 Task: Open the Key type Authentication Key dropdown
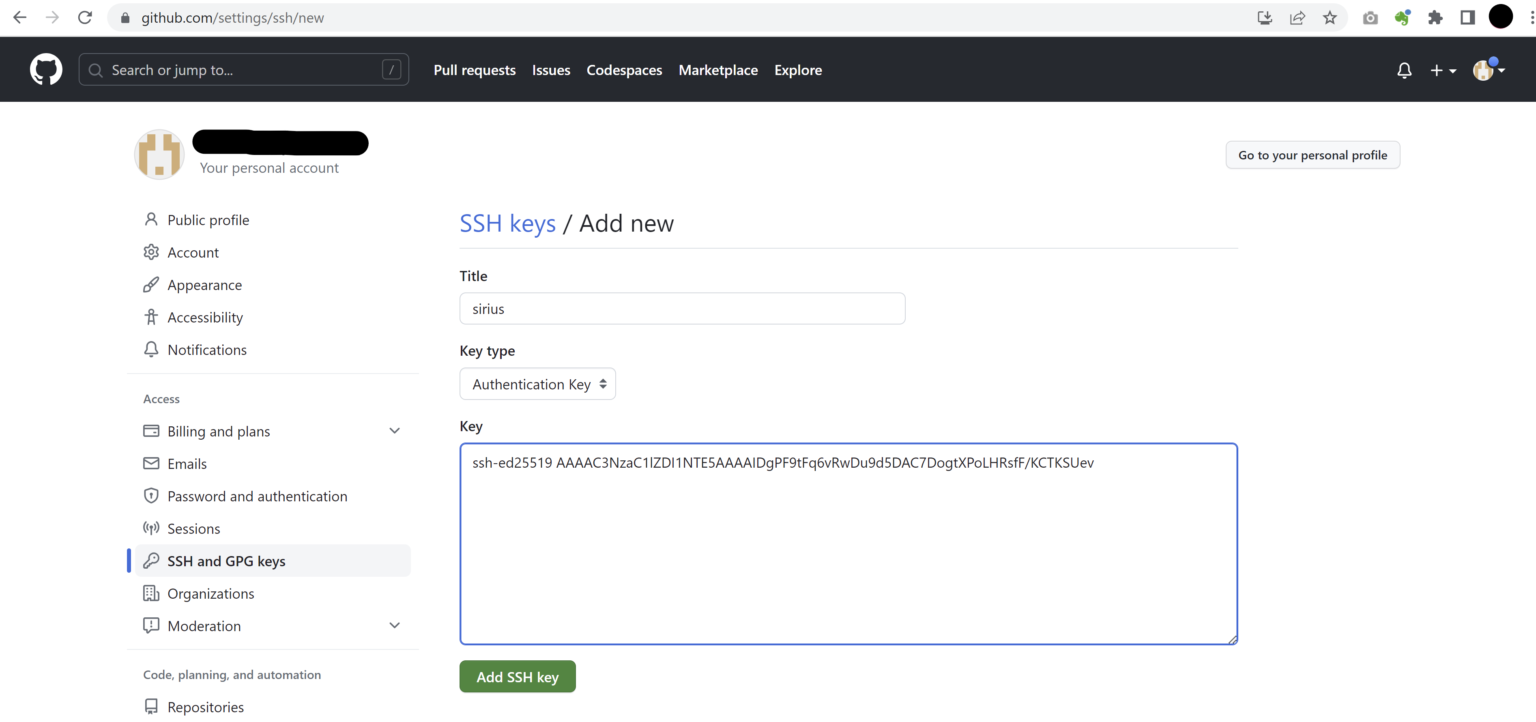pos(537,383)
